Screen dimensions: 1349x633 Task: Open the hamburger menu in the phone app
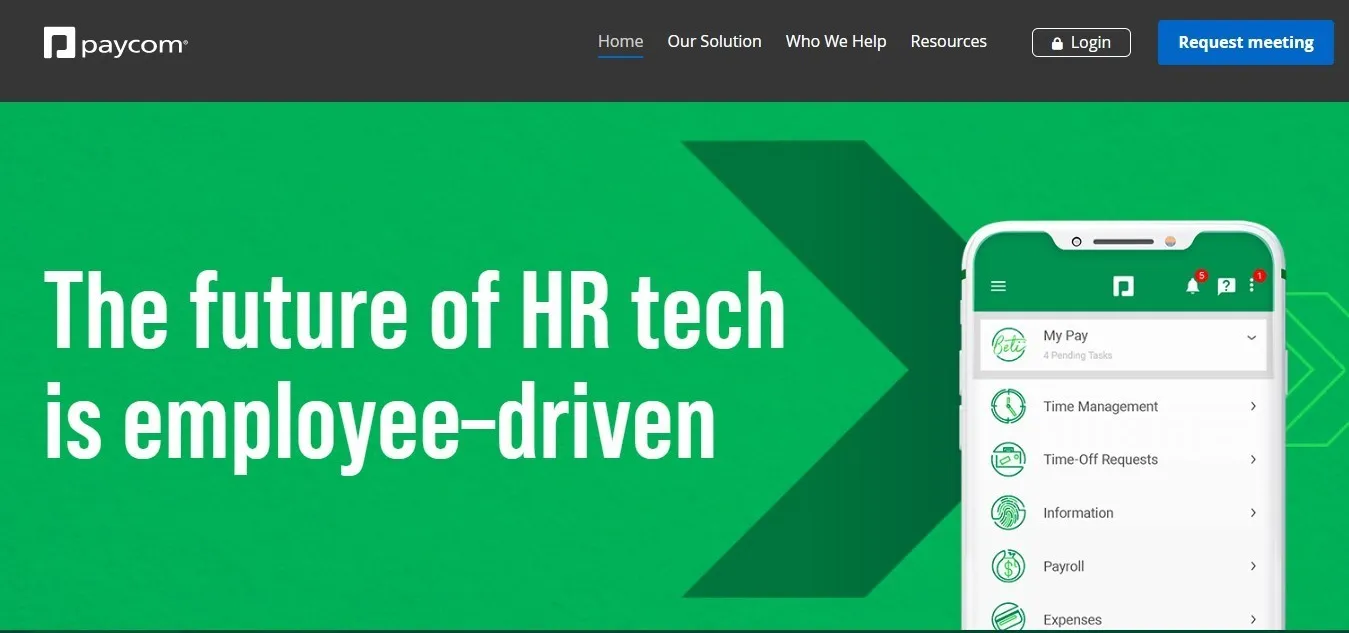998,286
